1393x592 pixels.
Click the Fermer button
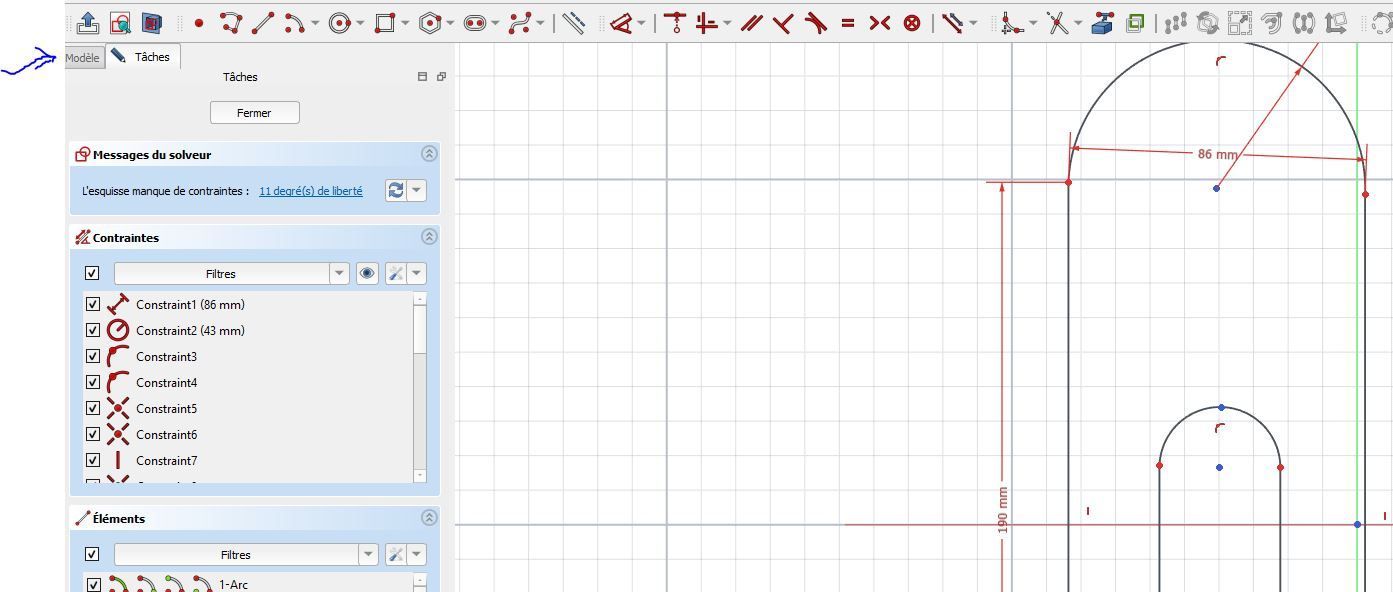tap(254, 112)
